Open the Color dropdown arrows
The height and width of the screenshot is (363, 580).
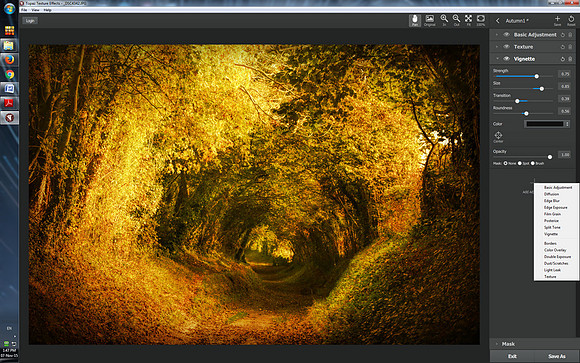(567, 124)
